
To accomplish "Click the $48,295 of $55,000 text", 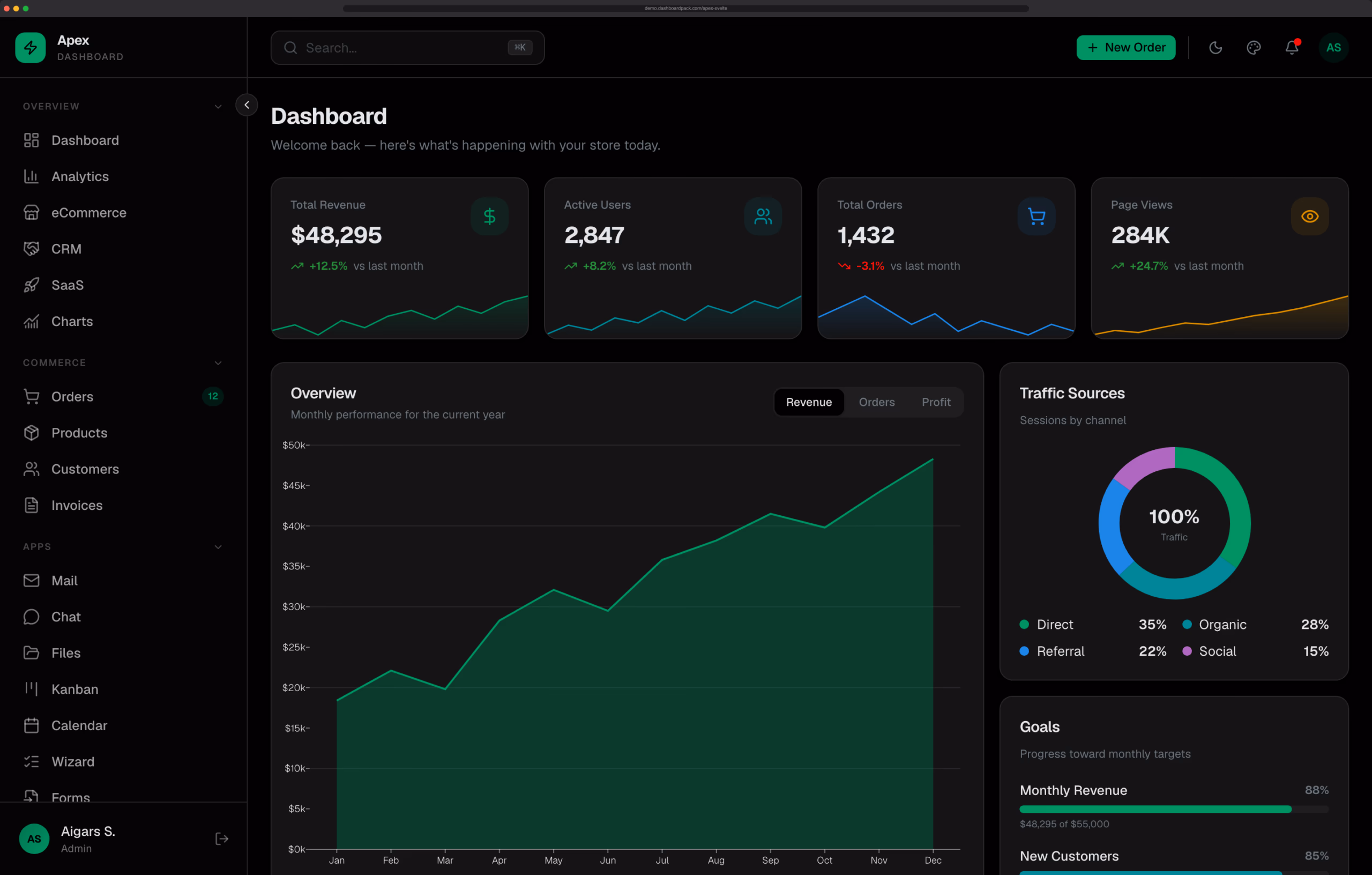I will point(1064,824).
